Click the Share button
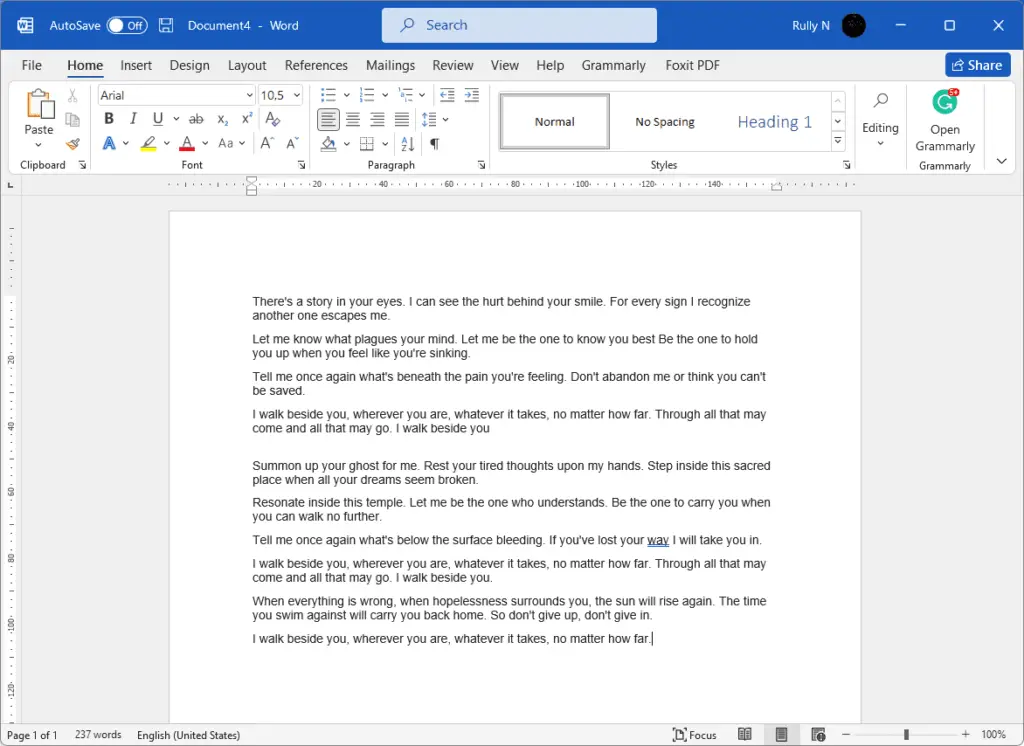This screenshot has width=1024, height=746. [977, 64]
